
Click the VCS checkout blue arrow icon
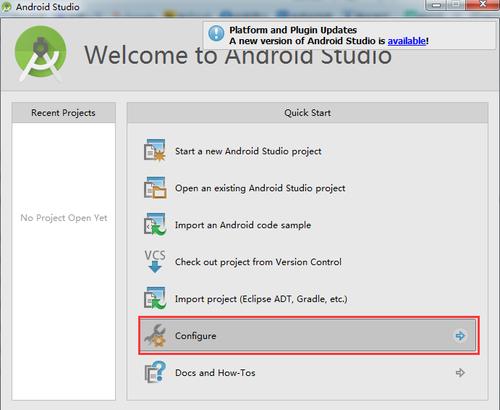155,261
